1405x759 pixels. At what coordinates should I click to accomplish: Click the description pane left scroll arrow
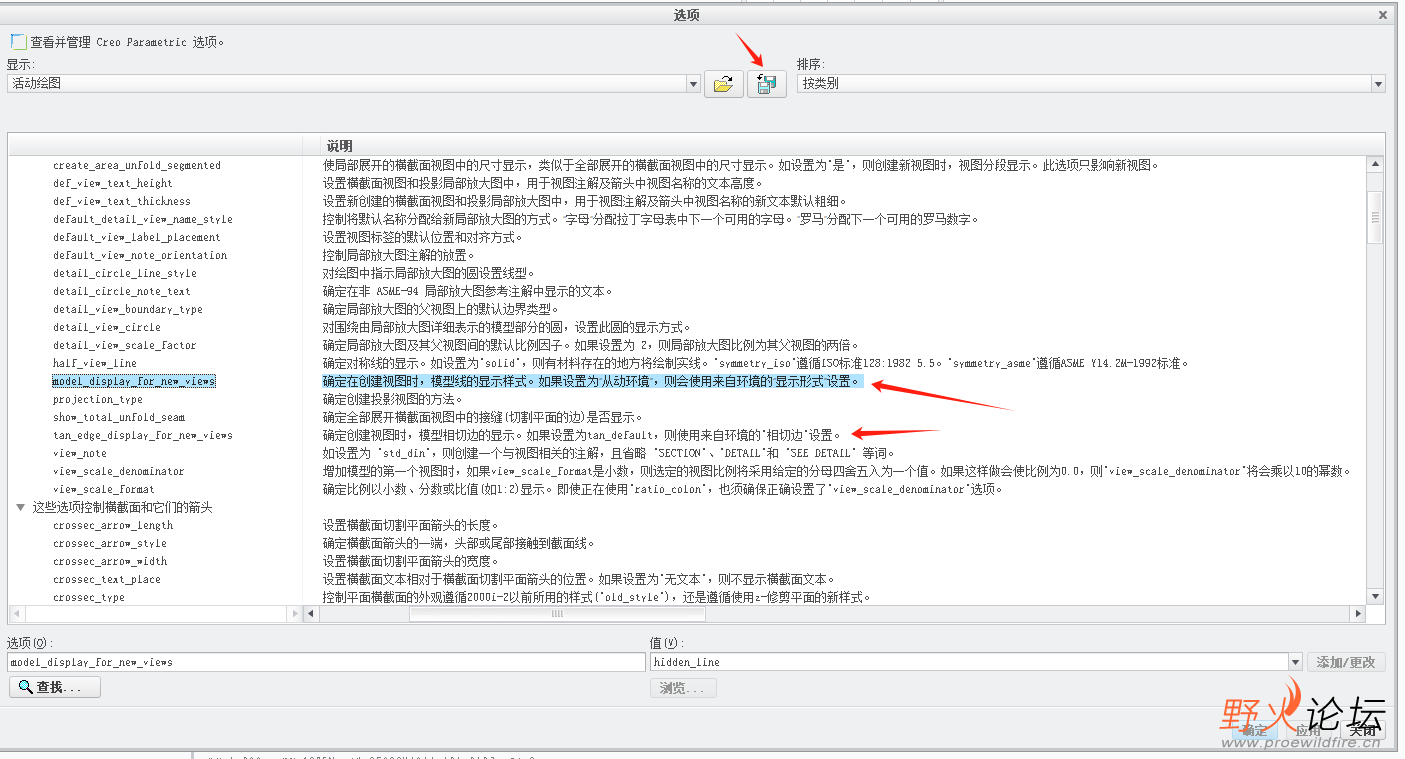tap(312, 614)
